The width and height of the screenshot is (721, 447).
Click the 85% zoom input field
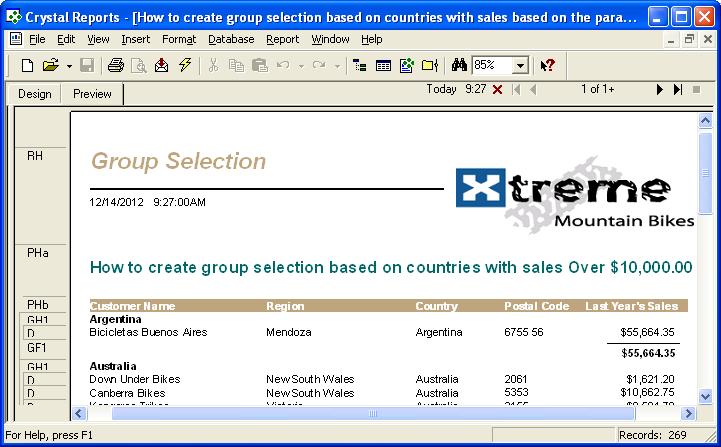coord(491,65)
